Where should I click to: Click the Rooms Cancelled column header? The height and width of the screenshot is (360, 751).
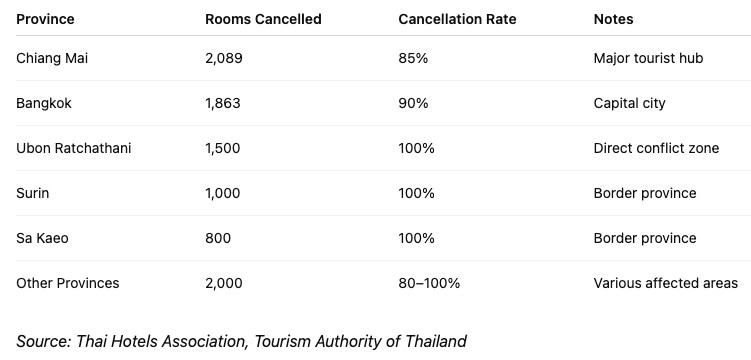coord(263,19)
